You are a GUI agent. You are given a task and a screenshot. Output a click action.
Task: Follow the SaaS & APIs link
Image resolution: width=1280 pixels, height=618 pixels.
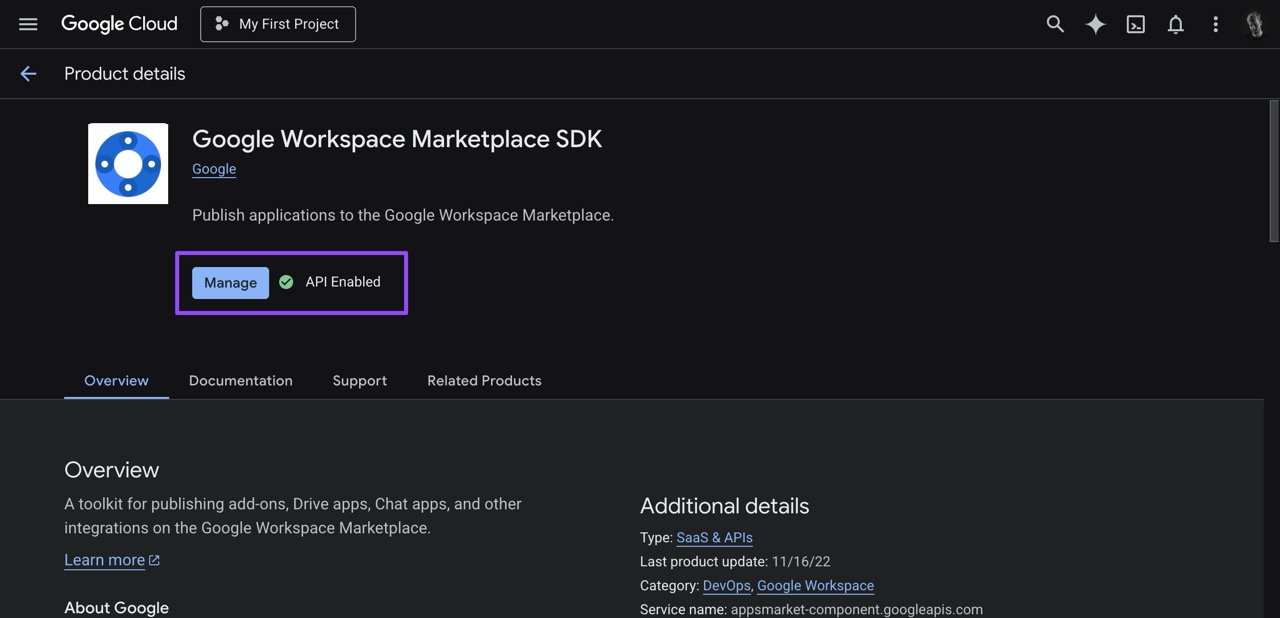[714, 537]
